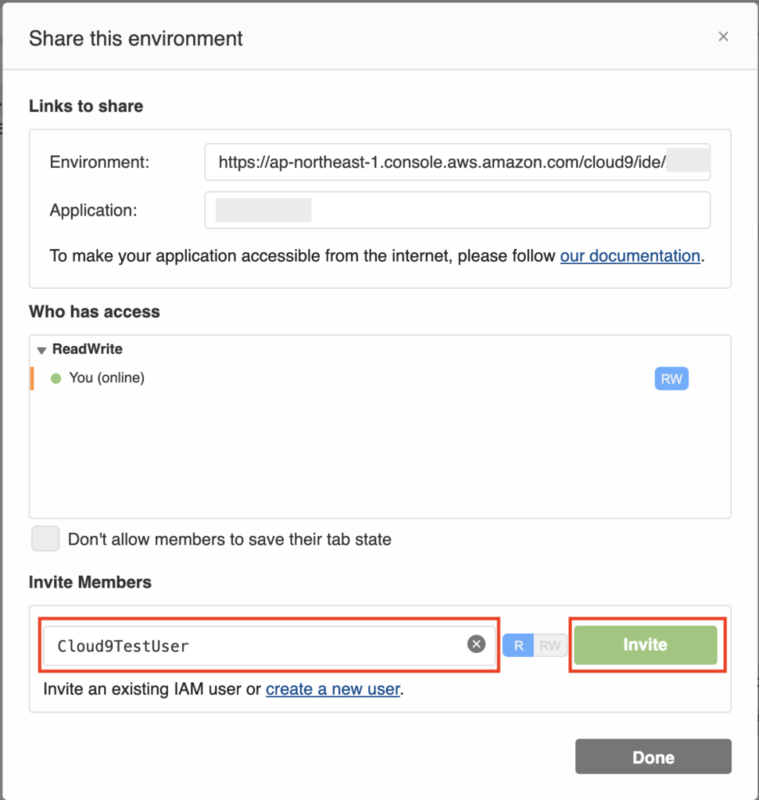
Task: Click the Share this environment title
Action: (136, 39)
